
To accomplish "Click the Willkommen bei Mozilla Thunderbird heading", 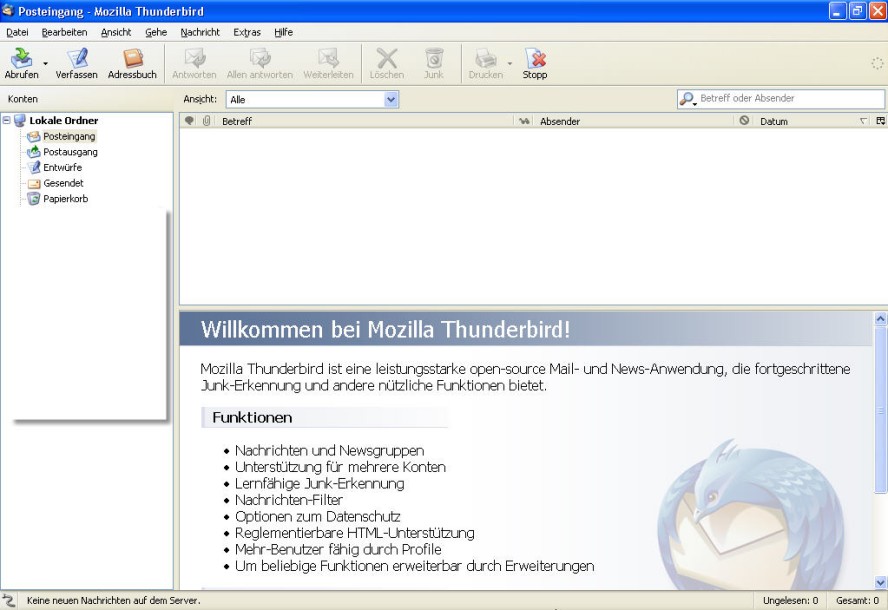I will tap(385, 330).
